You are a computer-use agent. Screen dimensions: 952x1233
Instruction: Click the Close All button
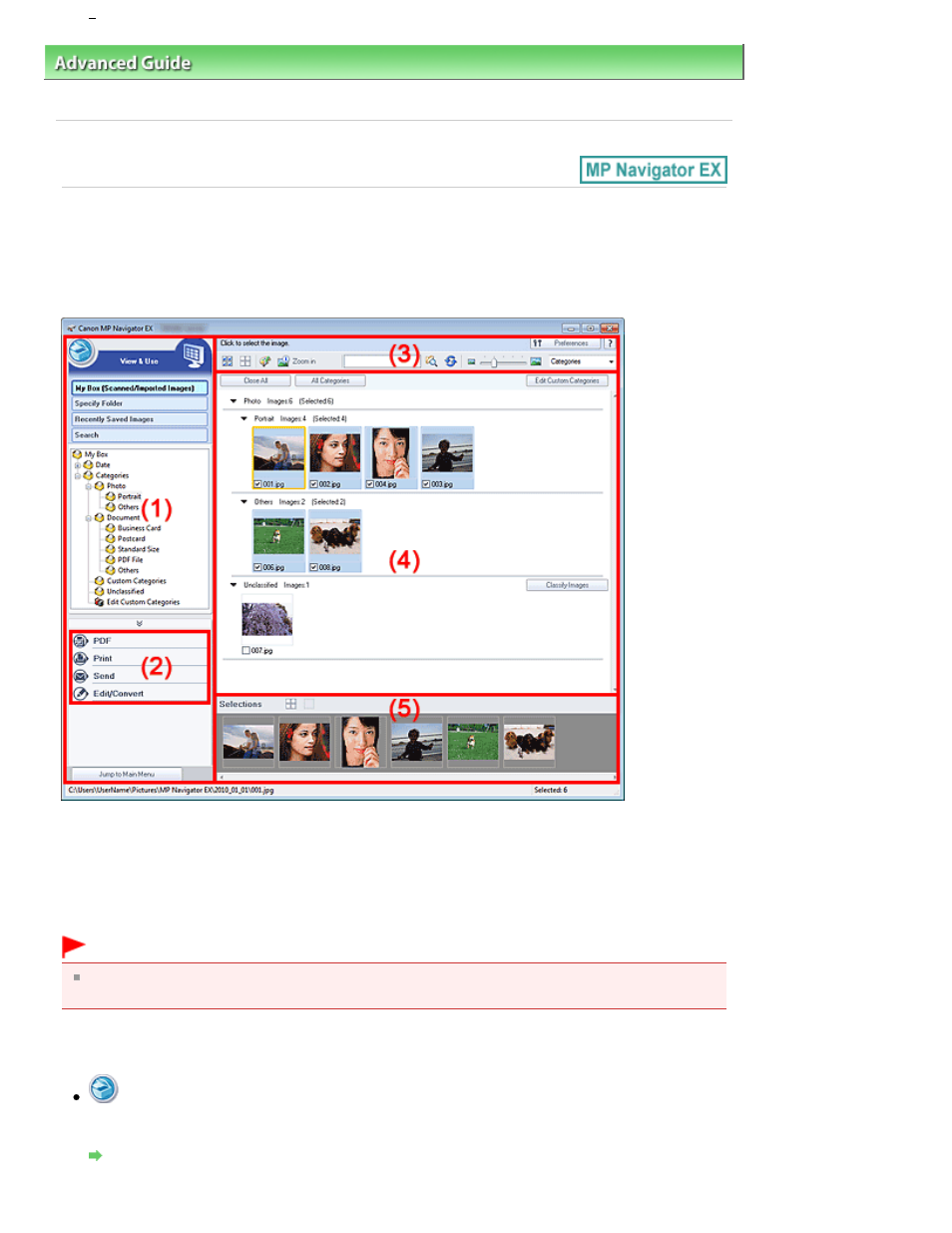(x=255, y=380)
